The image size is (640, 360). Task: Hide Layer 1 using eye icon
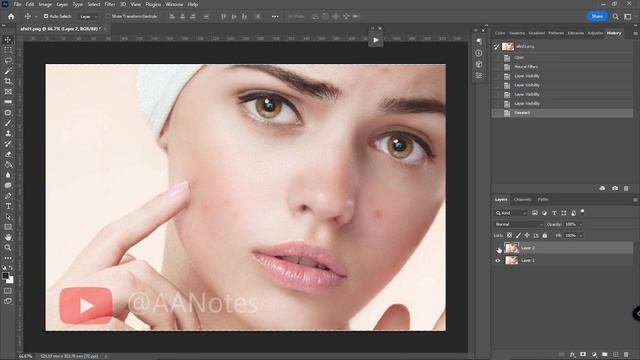click(x=498, y=260)
